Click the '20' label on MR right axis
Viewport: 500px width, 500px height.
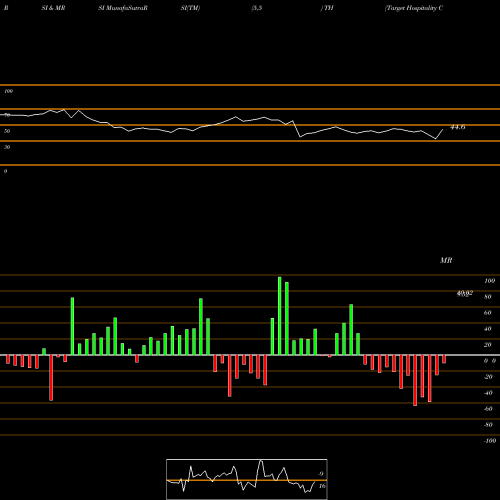tap(488, 345)
